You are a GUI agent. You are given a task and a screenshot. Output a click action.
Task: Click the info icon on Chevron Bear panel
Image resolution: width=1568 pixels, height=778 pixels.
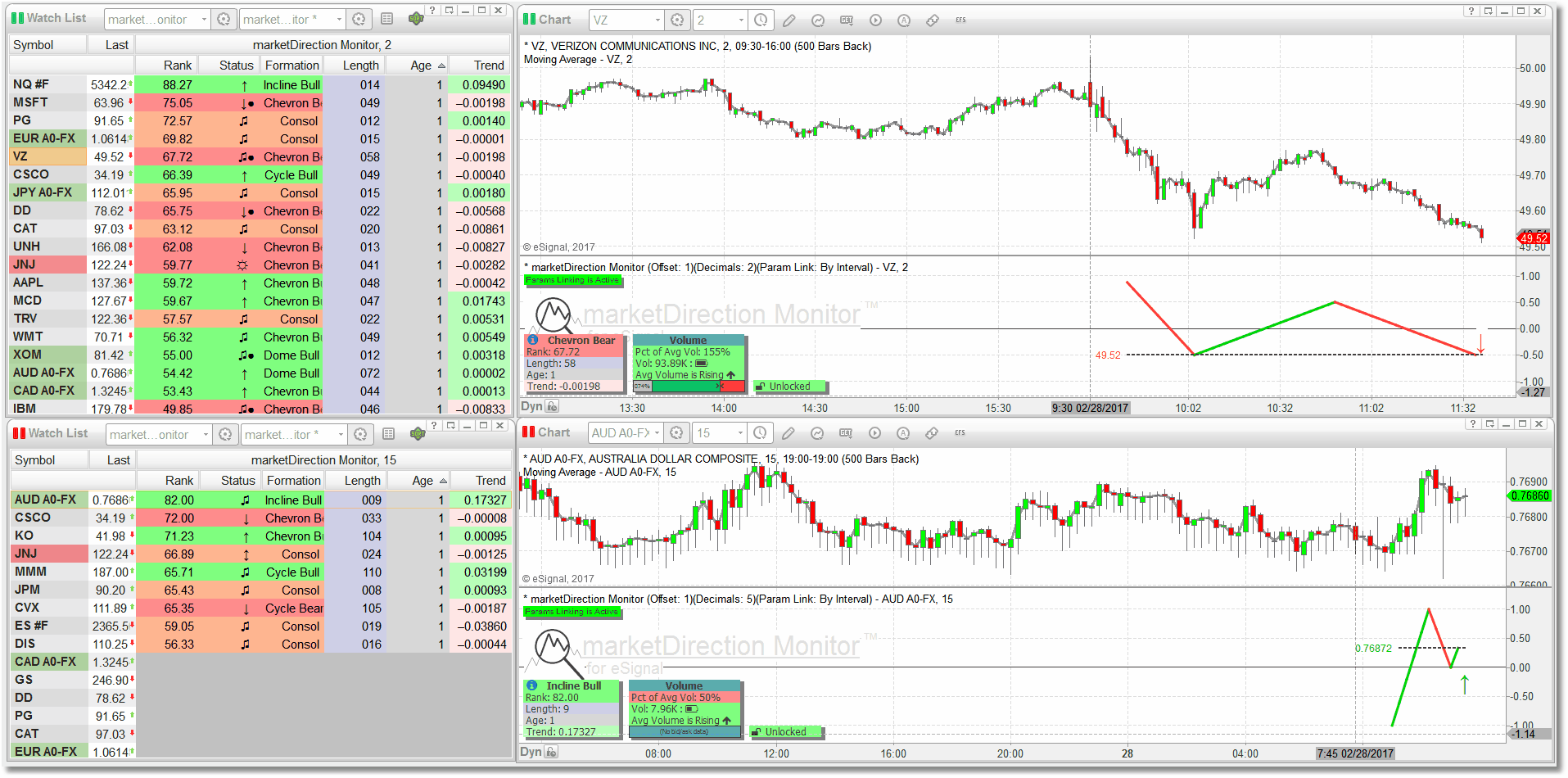click(x=532, y=340)
